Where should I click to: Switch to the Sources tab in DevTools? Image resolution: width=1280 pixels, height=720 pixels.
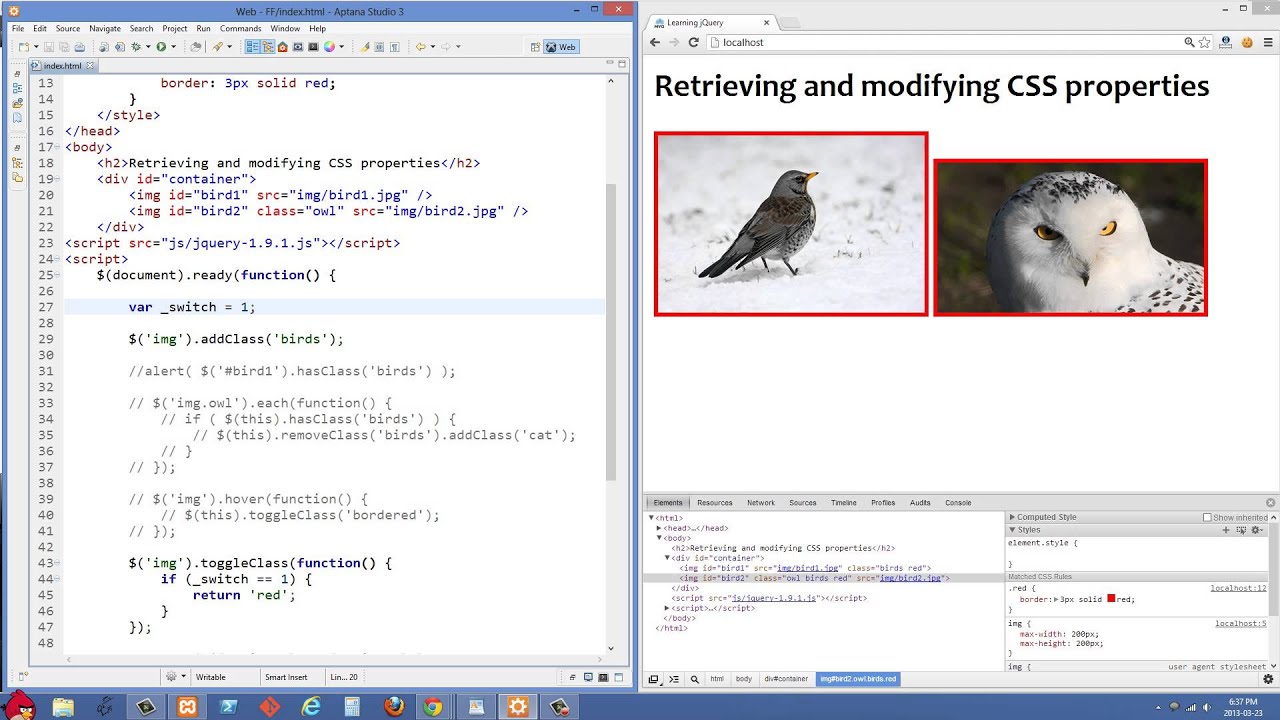(803, 503)
